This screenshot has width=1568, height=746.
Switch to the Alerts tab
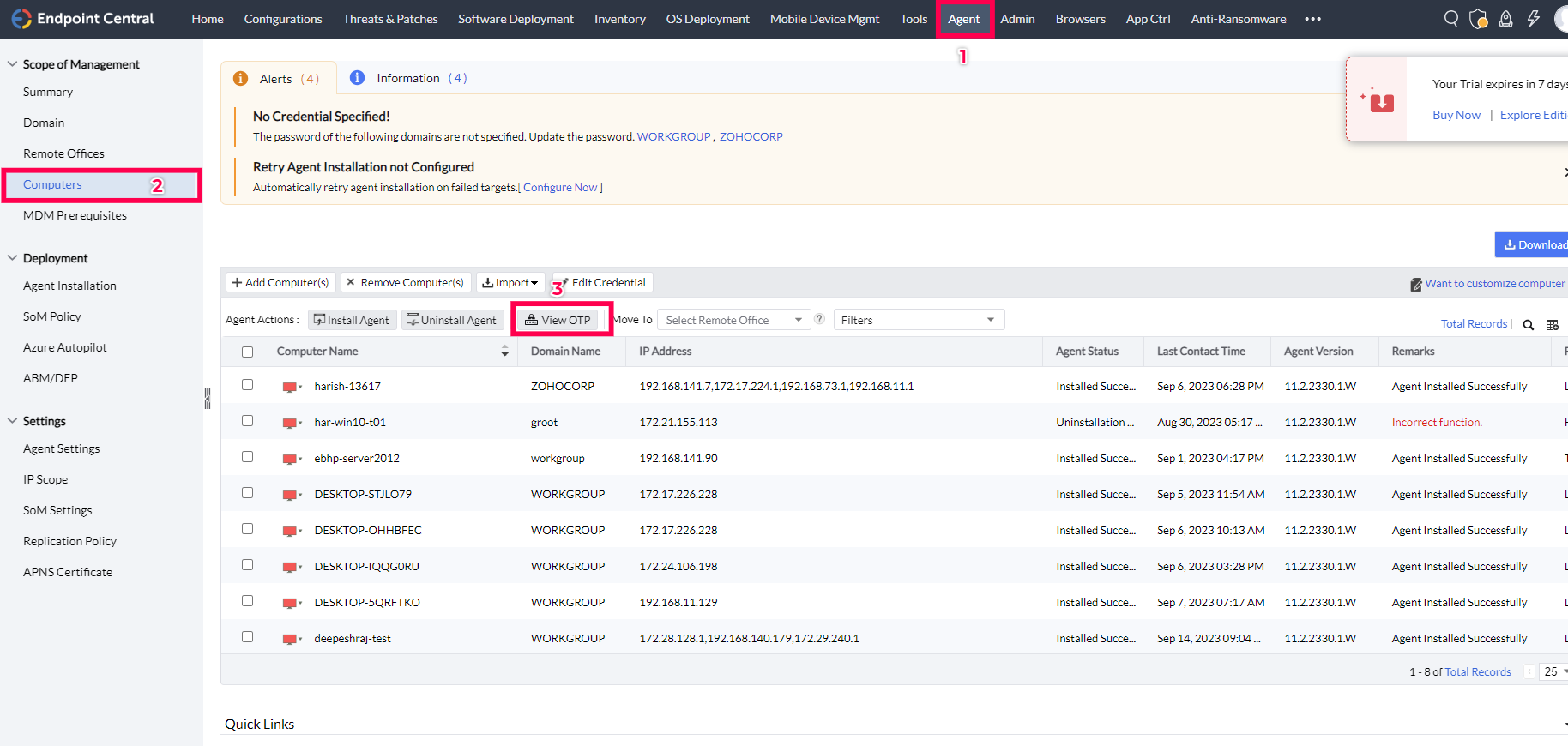coord(277,79)
